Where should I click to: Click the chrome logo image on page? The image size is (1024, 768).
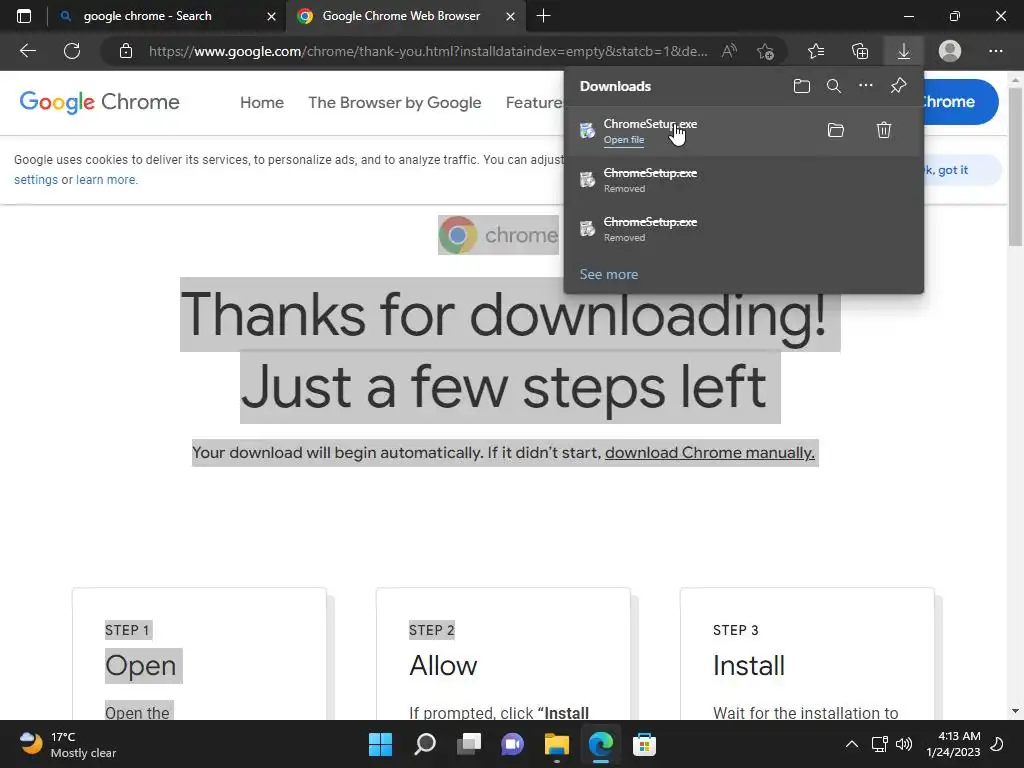click(x=498, y=235)
